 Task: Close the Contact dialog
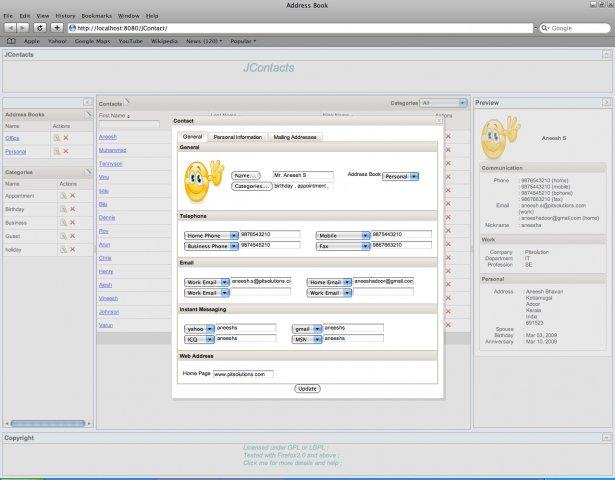439,121
